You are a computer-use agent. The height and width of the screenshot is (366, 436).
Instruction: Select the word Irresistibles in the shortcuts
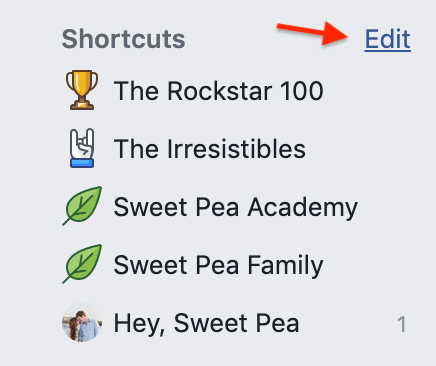point(236,149)
